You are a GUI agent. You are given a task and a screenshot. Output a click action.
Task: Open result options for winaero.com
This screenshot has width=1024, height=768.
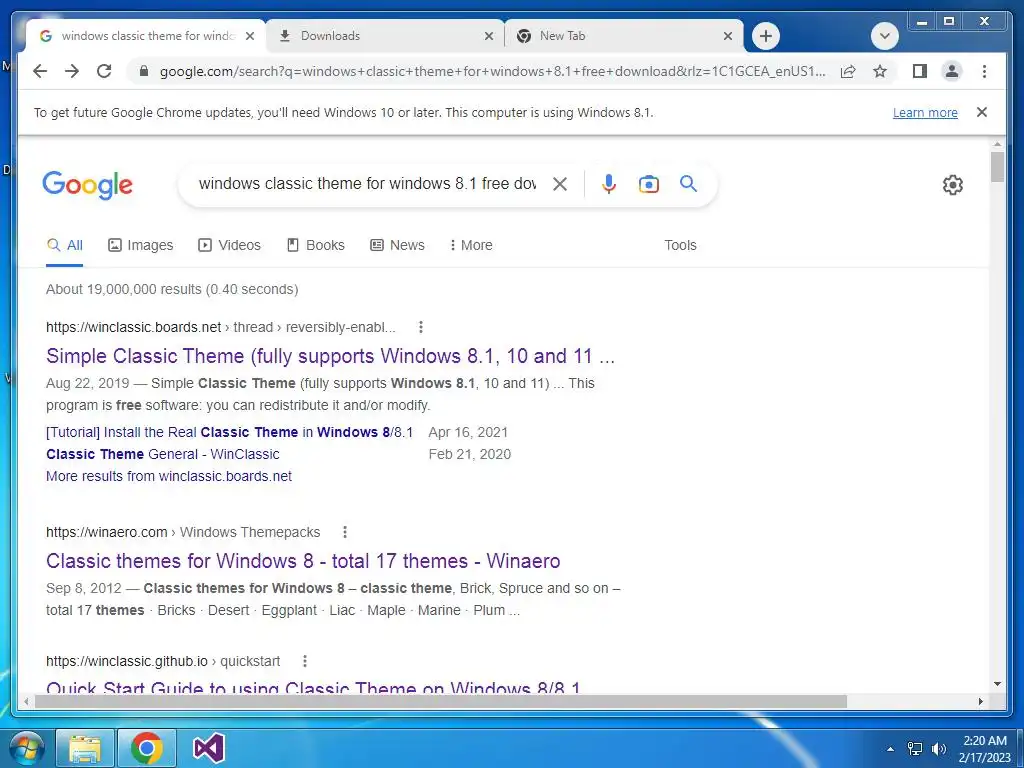pyautogui.click(x=345, y=532)
